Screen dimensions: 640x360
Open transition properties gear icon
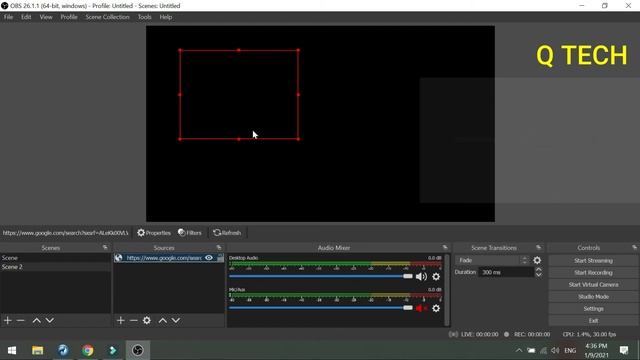(537, 260)
